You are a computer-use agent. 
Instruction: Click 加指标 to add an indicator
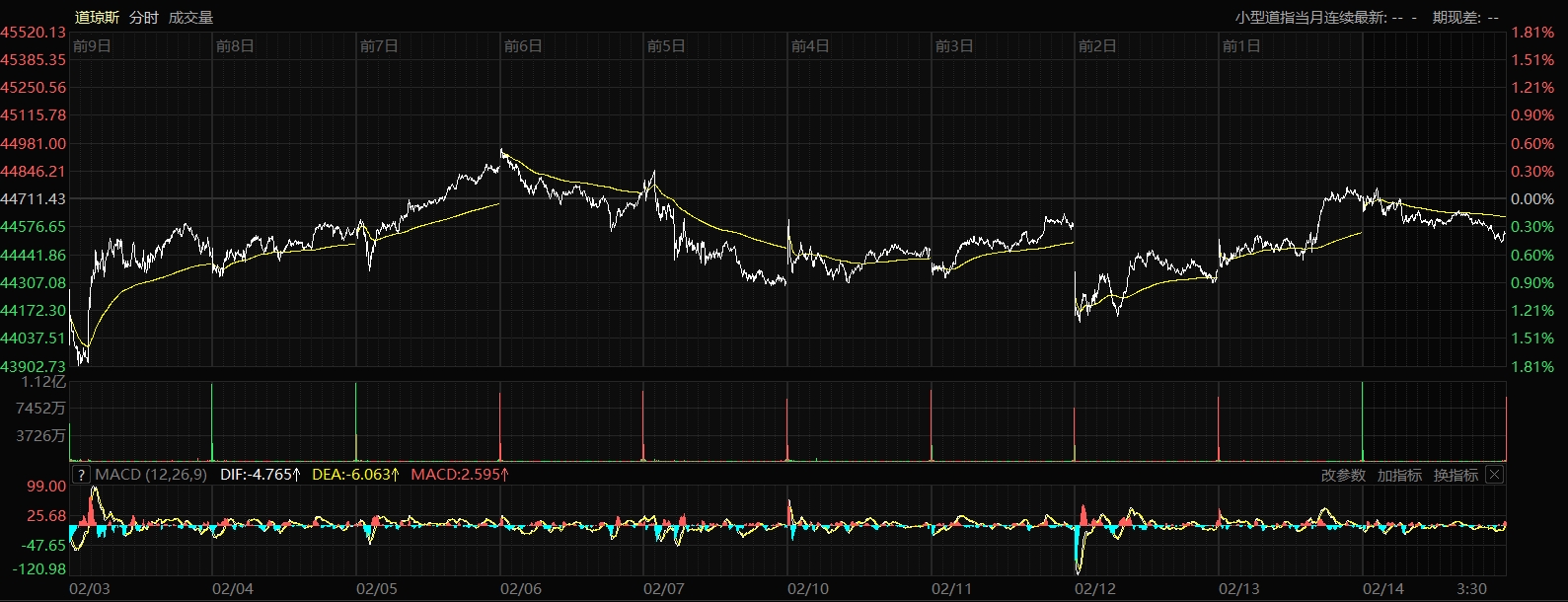(1399, 475)
